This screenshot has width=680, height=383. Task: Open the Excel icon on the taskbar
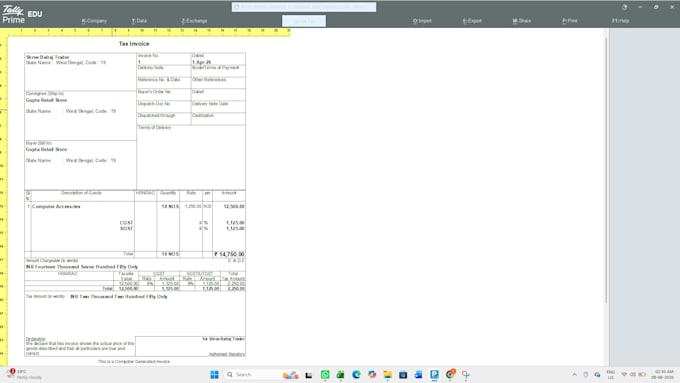[x=340, y=374]
